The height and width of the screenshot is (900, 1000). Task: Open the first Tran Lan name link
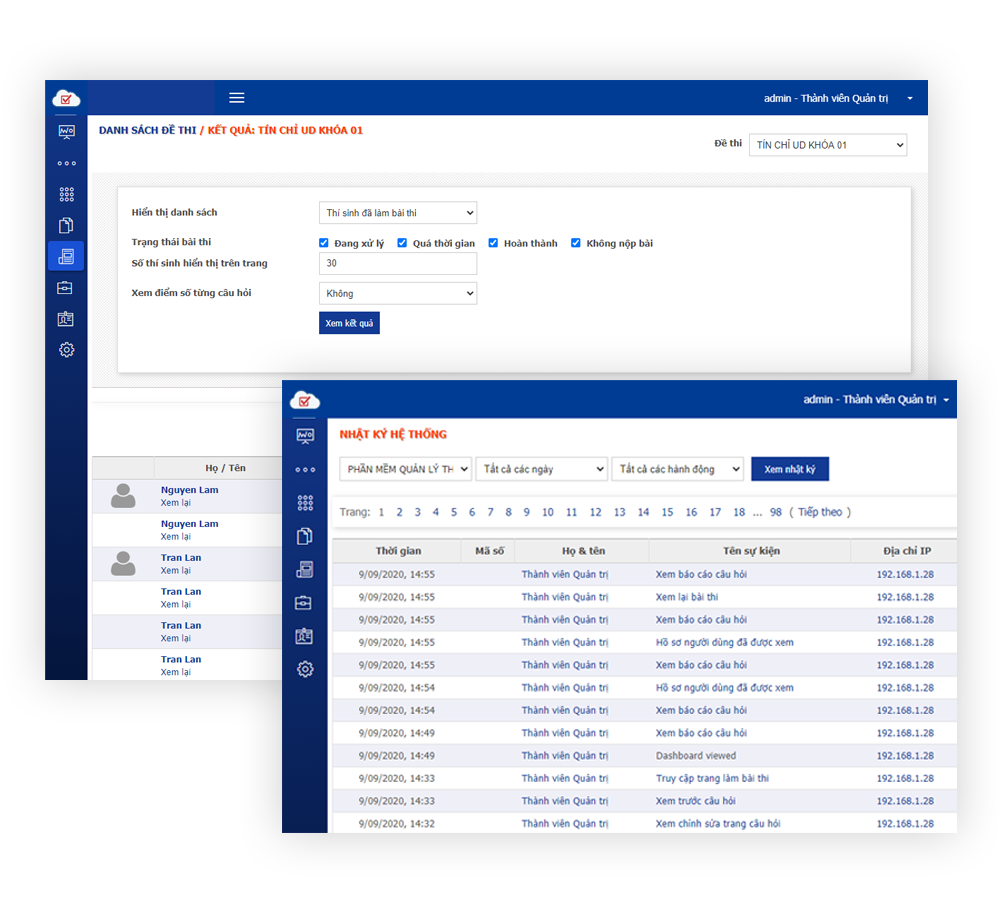[x=180, y=557]
